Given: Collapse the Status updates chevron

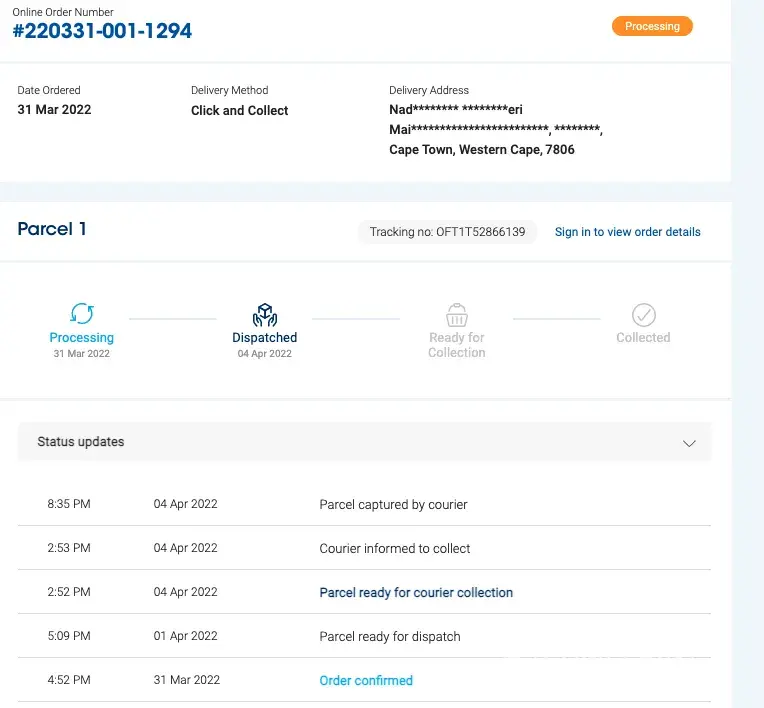Looking at the screenshot, I should pyautogui.click(x=688, y=442).
